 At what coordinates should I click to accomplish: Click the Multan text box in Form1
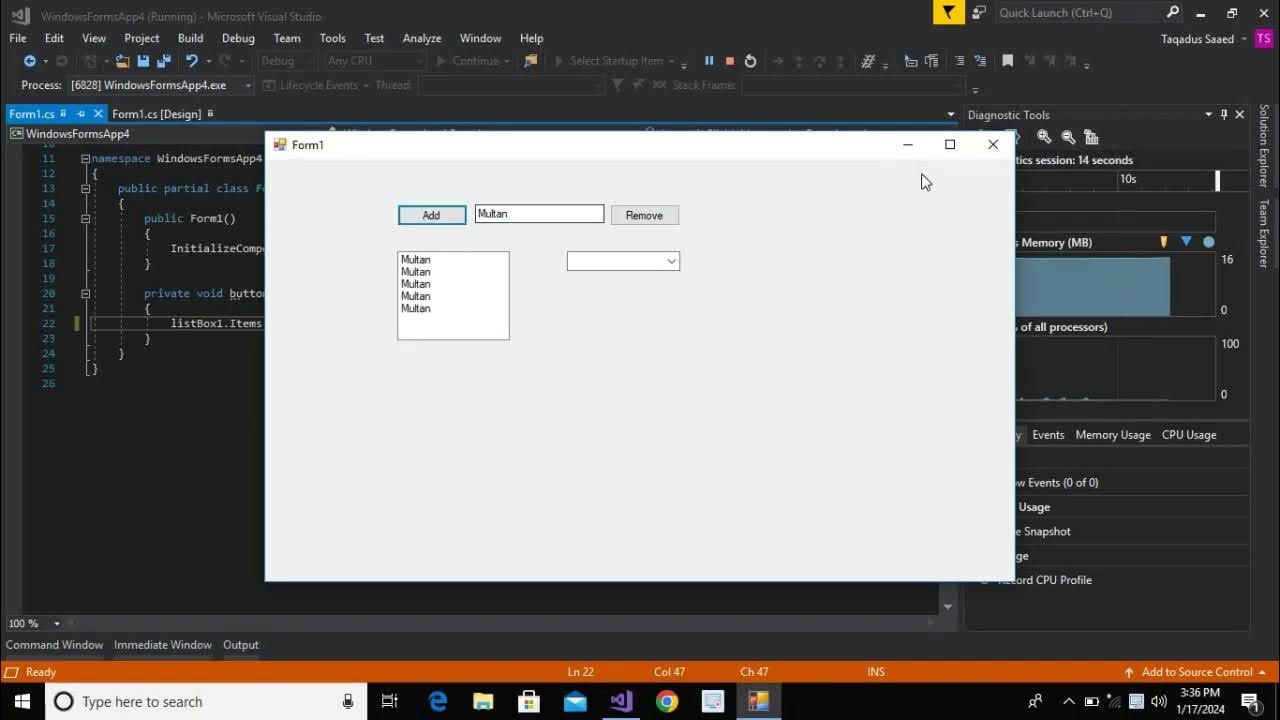539,214
